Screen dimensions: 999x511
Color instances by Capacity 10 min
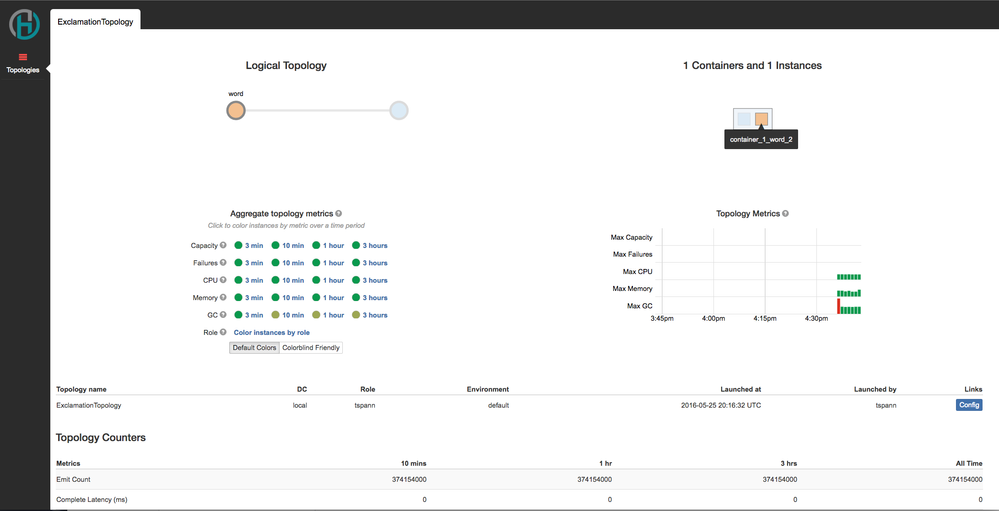pos(287,245)
